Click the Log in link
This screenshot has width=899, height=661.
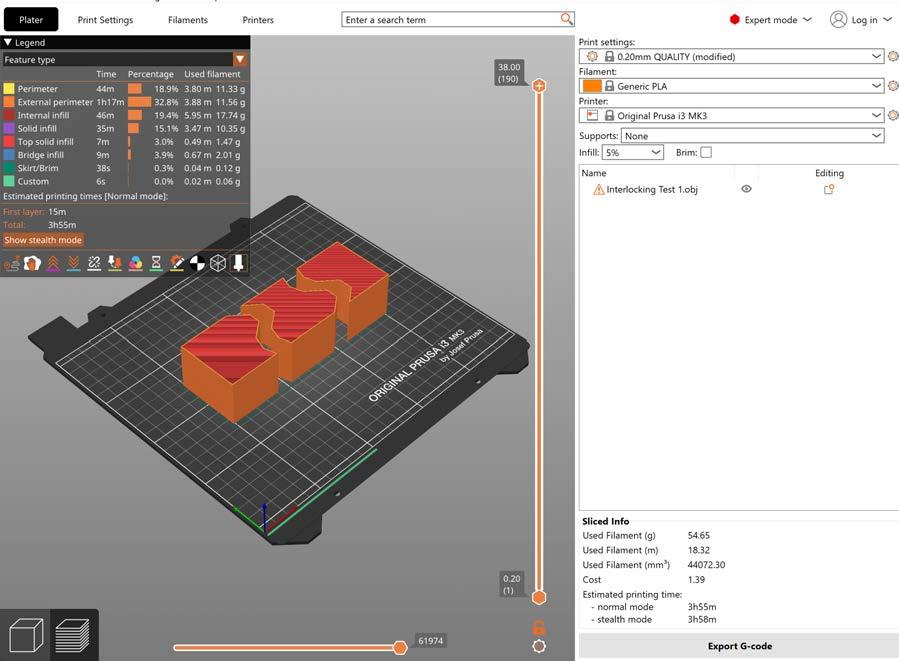864,19
